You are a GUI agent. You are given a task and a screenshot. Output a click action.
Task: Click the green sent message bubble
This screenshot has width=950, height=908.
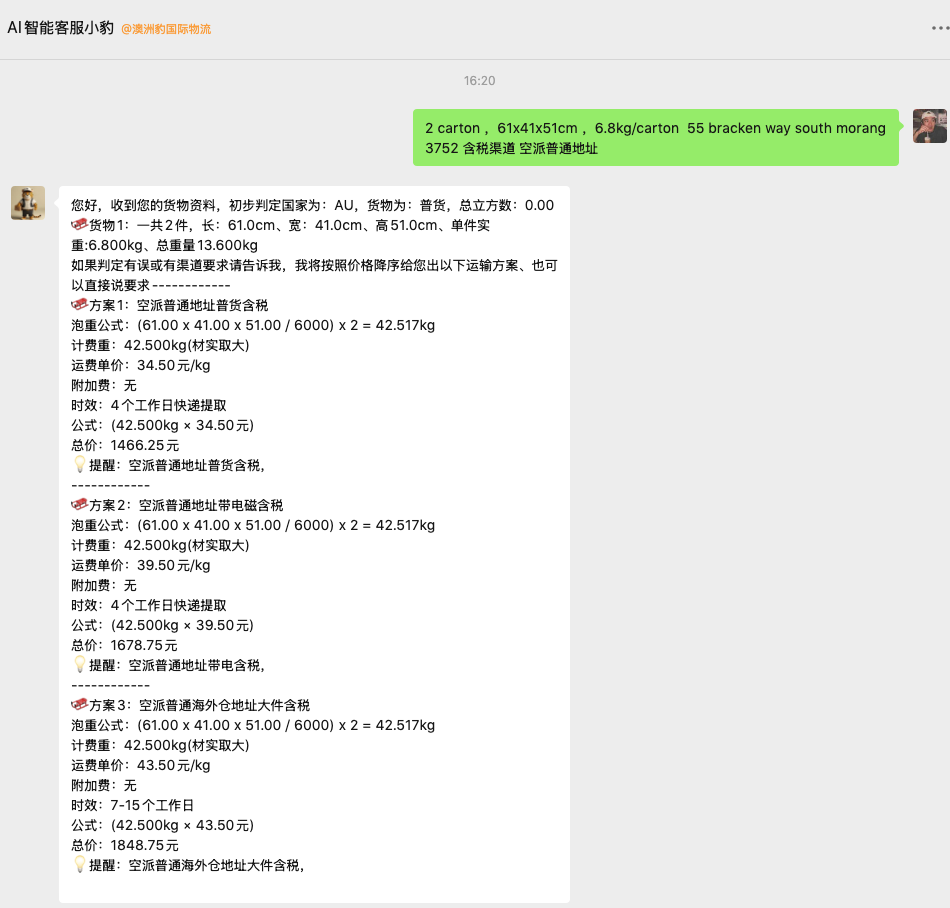click(655, 138)
